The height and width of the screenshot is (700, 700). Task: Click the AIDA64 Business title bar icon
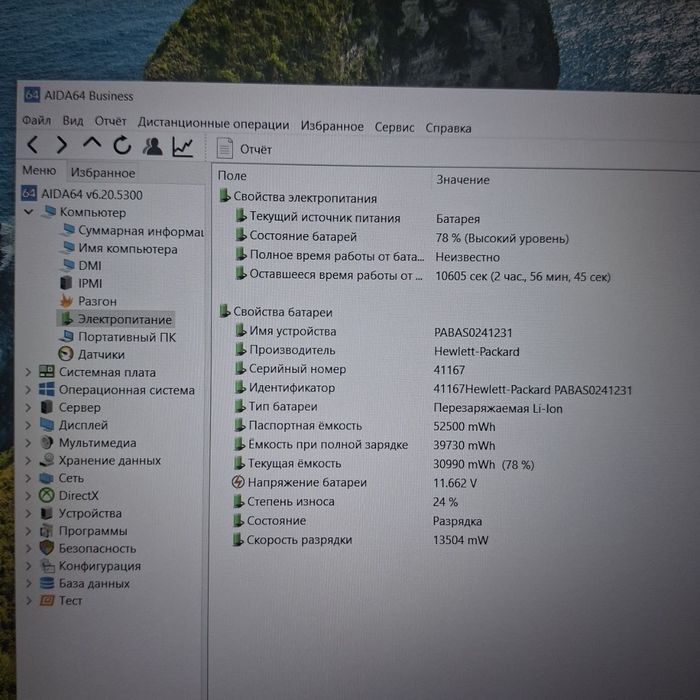coord(32,95)
